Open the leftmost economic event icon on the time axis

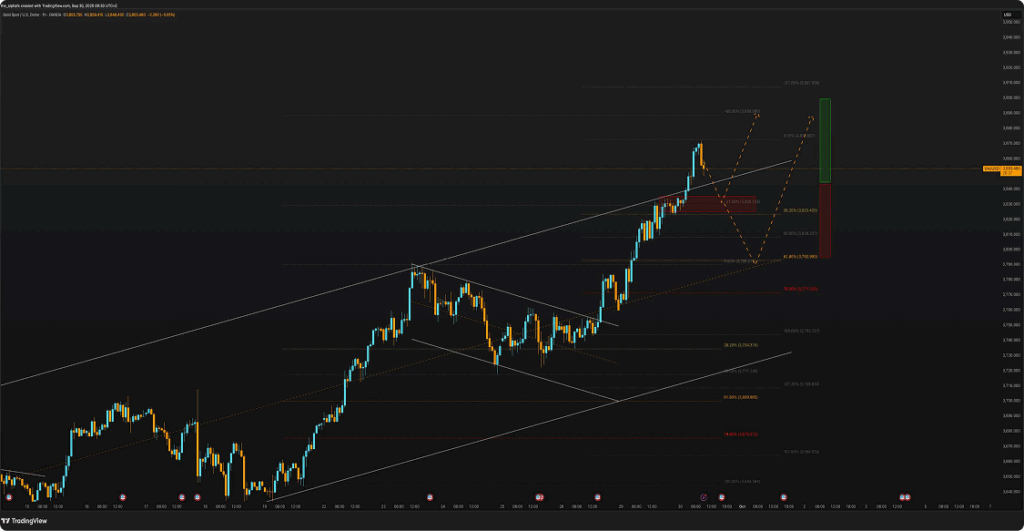tap(9, 497)
